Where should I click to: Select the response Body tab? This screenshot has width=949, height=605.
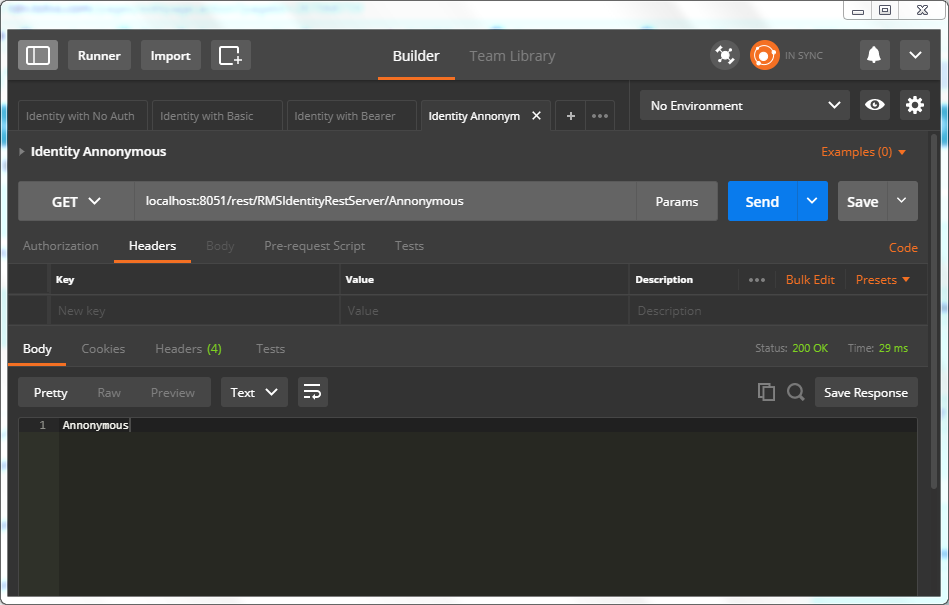[37, 348]
